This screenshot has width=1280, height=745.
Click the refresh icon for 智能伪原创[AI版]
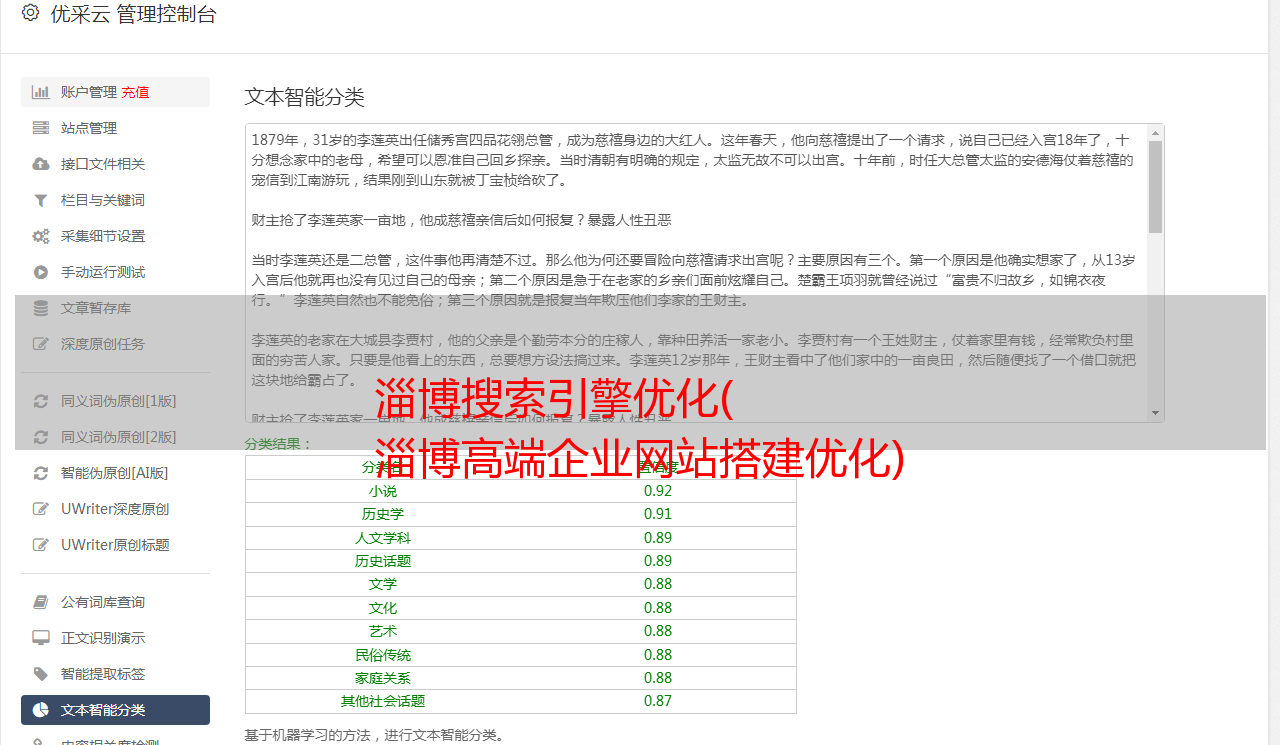tap(41, 473)
